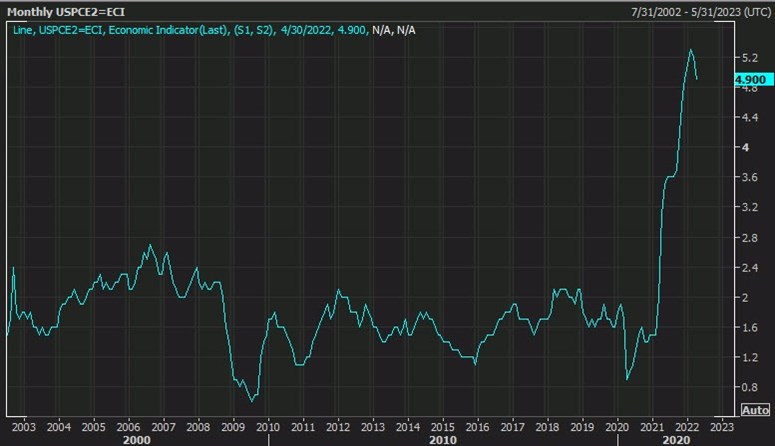Click the 0.8 price axis label

[746, 387]
